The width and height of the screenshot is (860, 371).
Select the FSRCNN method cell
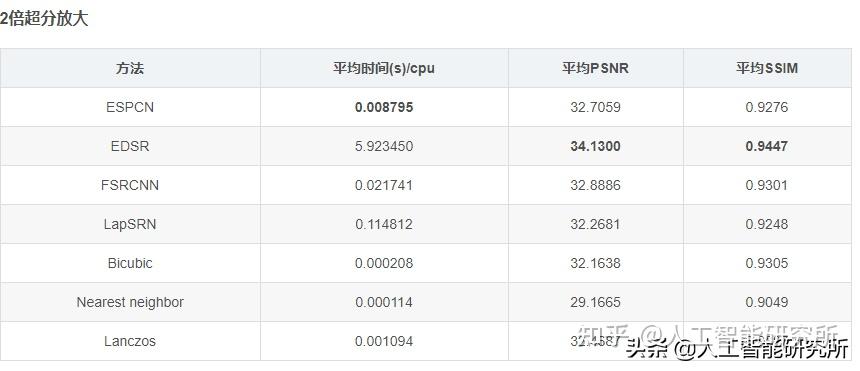pos(130,186)
